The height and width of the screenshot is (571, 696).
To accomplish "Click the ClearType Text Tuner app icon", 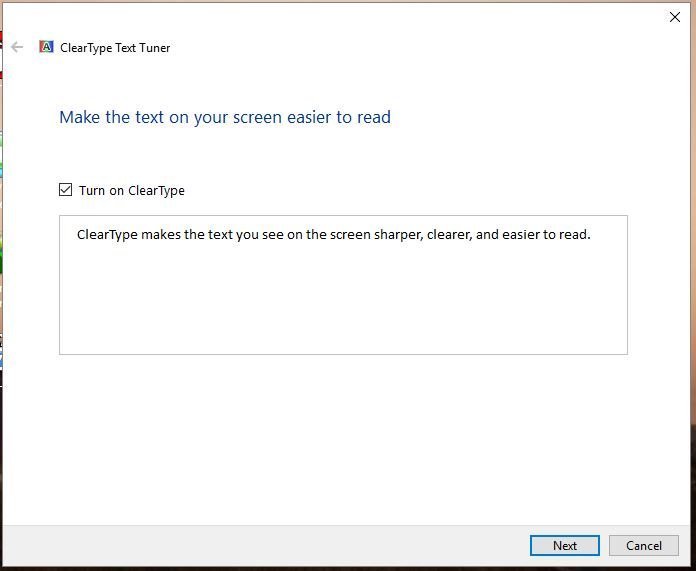I will click(46, 47).
